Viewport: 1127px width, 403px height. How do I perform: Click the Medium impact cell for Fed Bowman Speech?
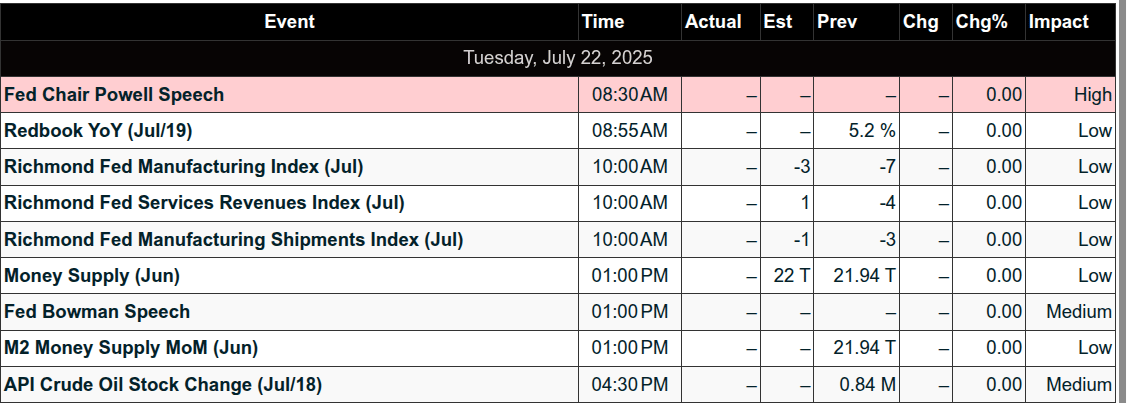coord(1078,312)
